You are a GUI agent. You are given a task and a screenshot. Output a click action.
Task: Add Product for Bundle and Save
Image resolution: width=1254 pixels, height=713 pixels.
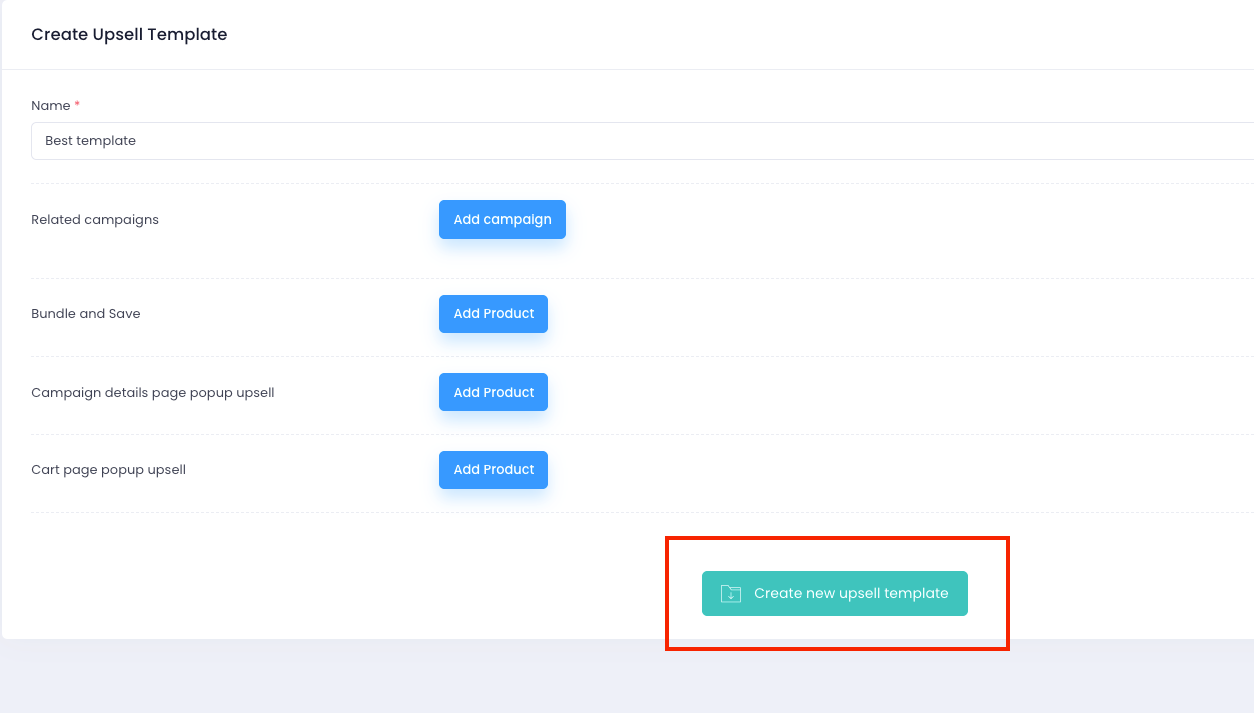click(493, 313)
